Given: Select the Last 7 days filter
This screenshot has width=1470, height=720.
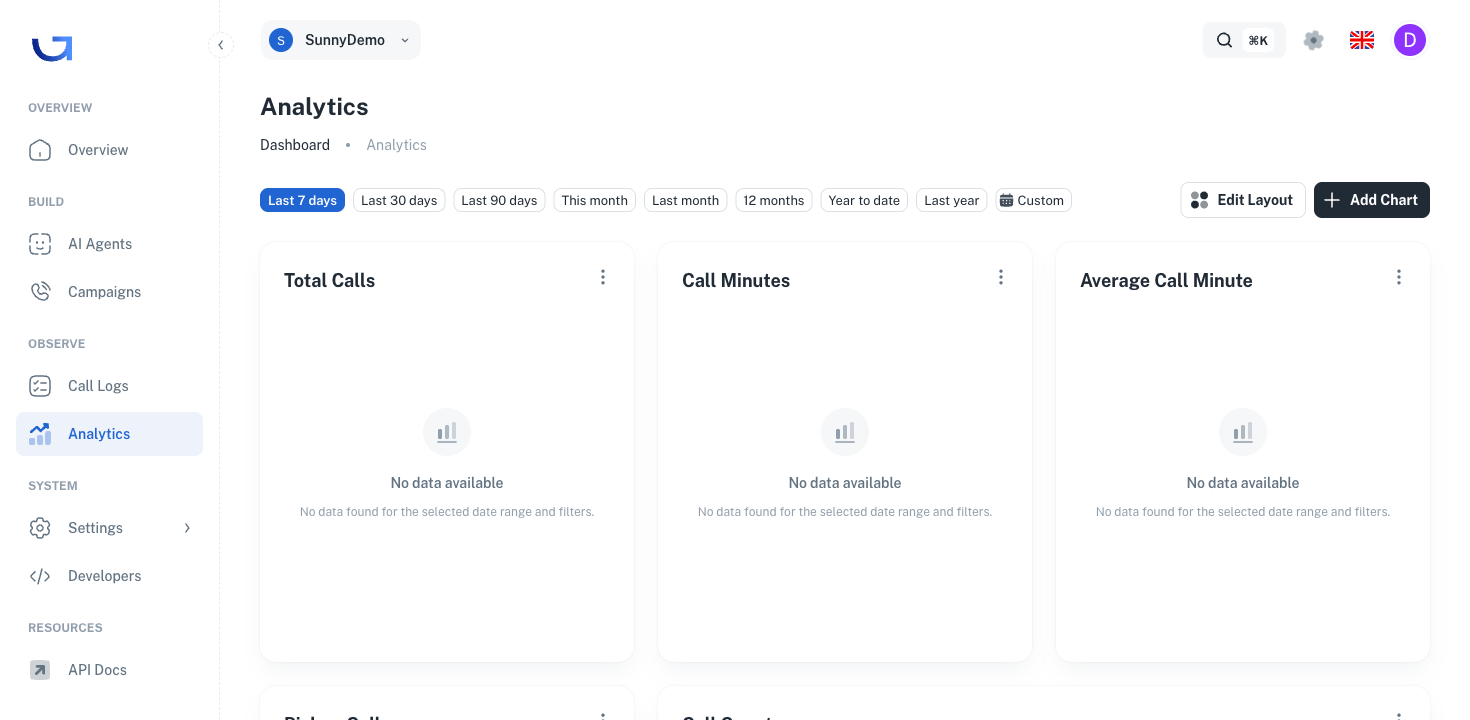Looking at the screenshot, I should pyautogui.click(x=302, y=200).
